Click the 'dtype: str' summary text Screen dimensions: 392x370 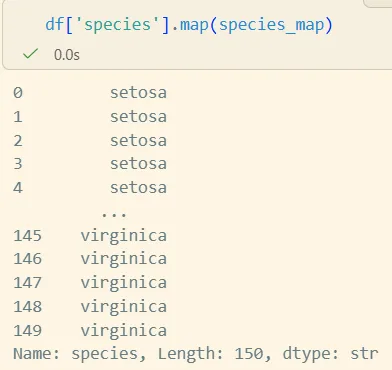330,354
